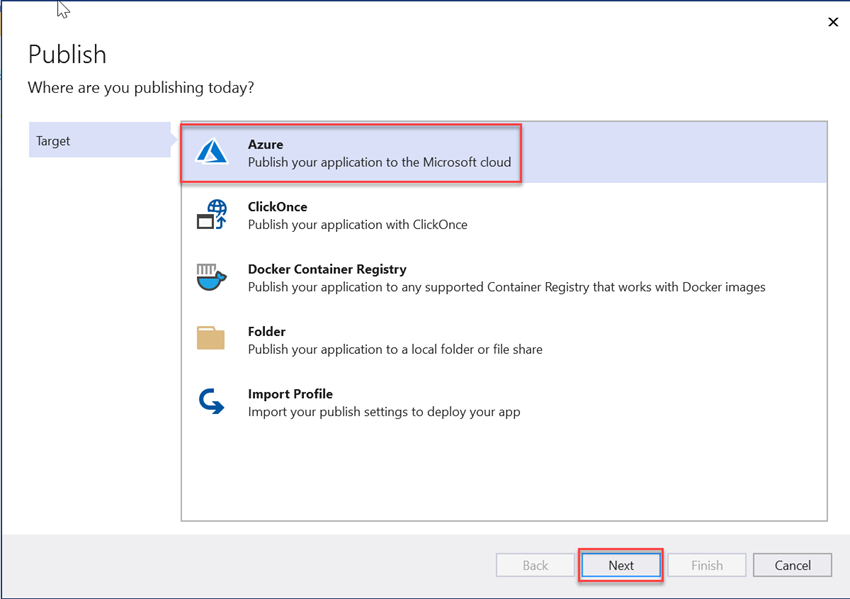Click the Finish button

pyautogui.click(x=706, y=564)
